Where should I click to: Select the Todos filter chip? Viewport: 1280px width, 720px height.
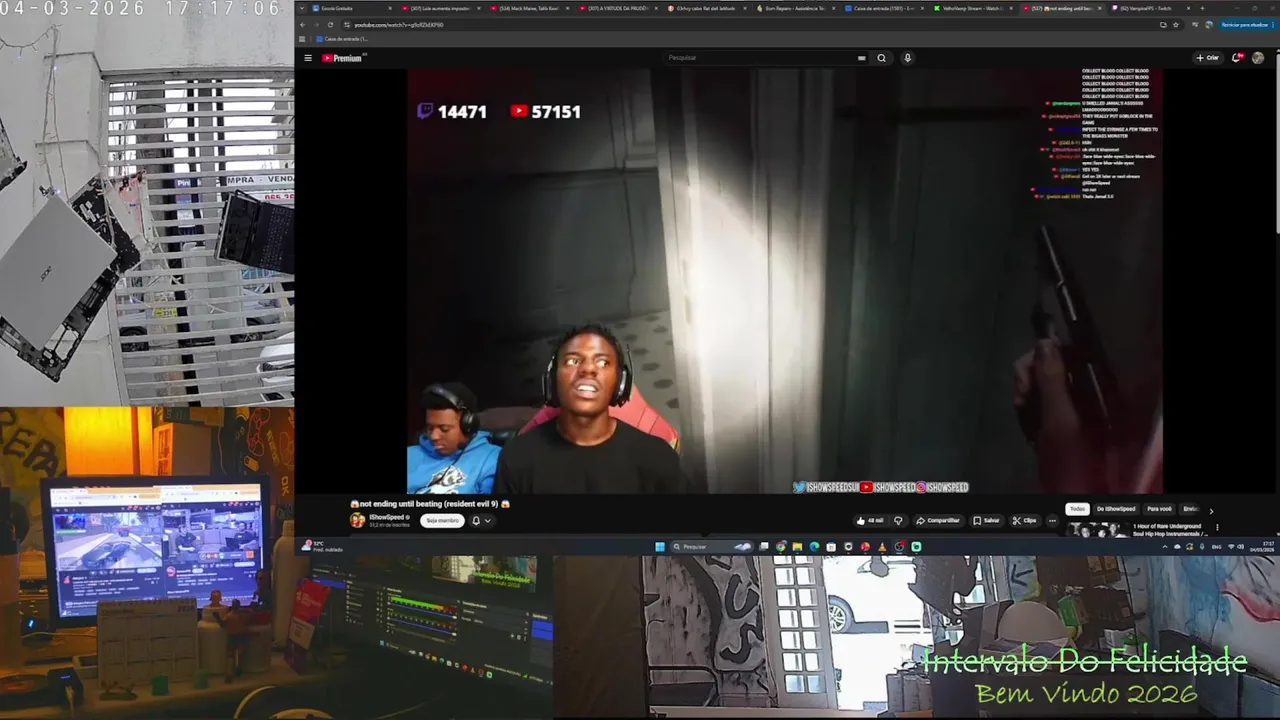click(1077, 509)
